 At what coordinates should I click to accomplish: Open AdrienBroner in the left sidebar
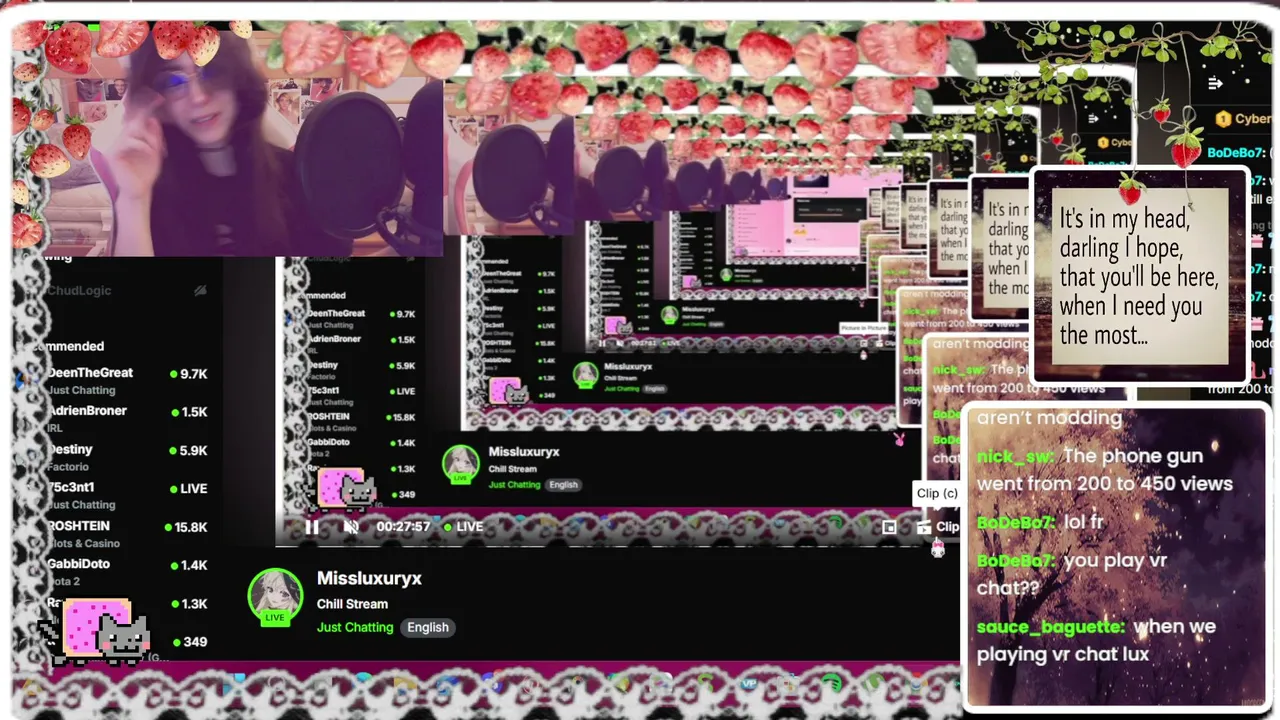pos(87,411)
